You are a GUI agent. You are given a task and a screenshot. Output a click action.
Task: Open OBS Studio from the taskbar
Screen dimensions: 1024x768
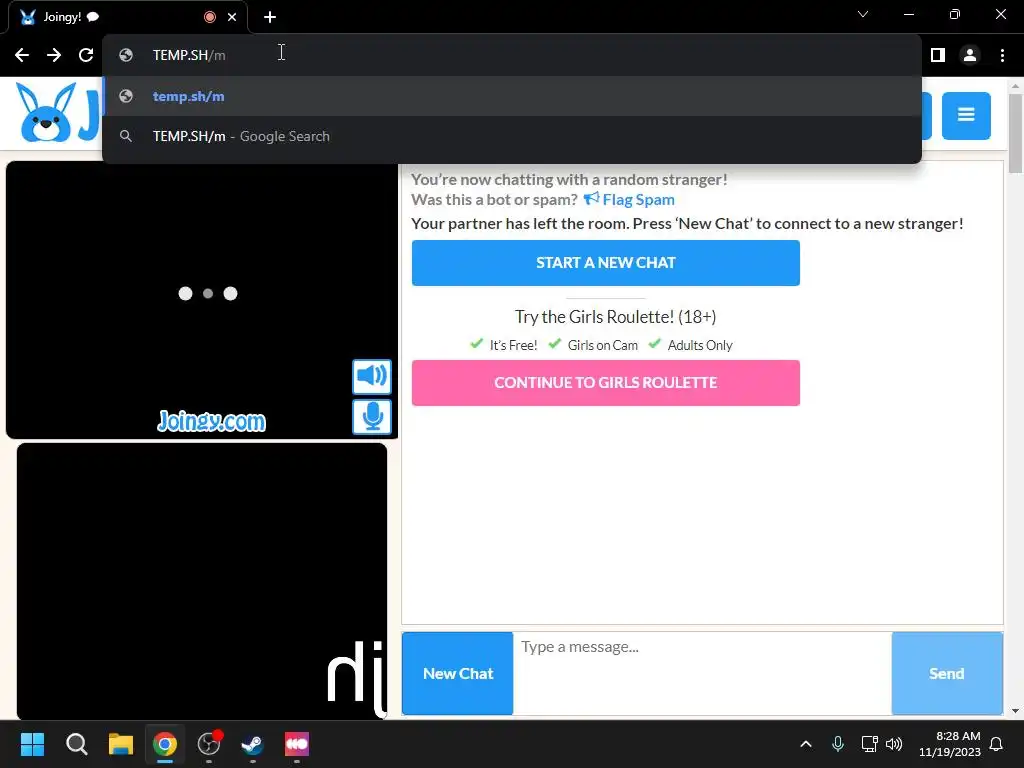[209, 744]
